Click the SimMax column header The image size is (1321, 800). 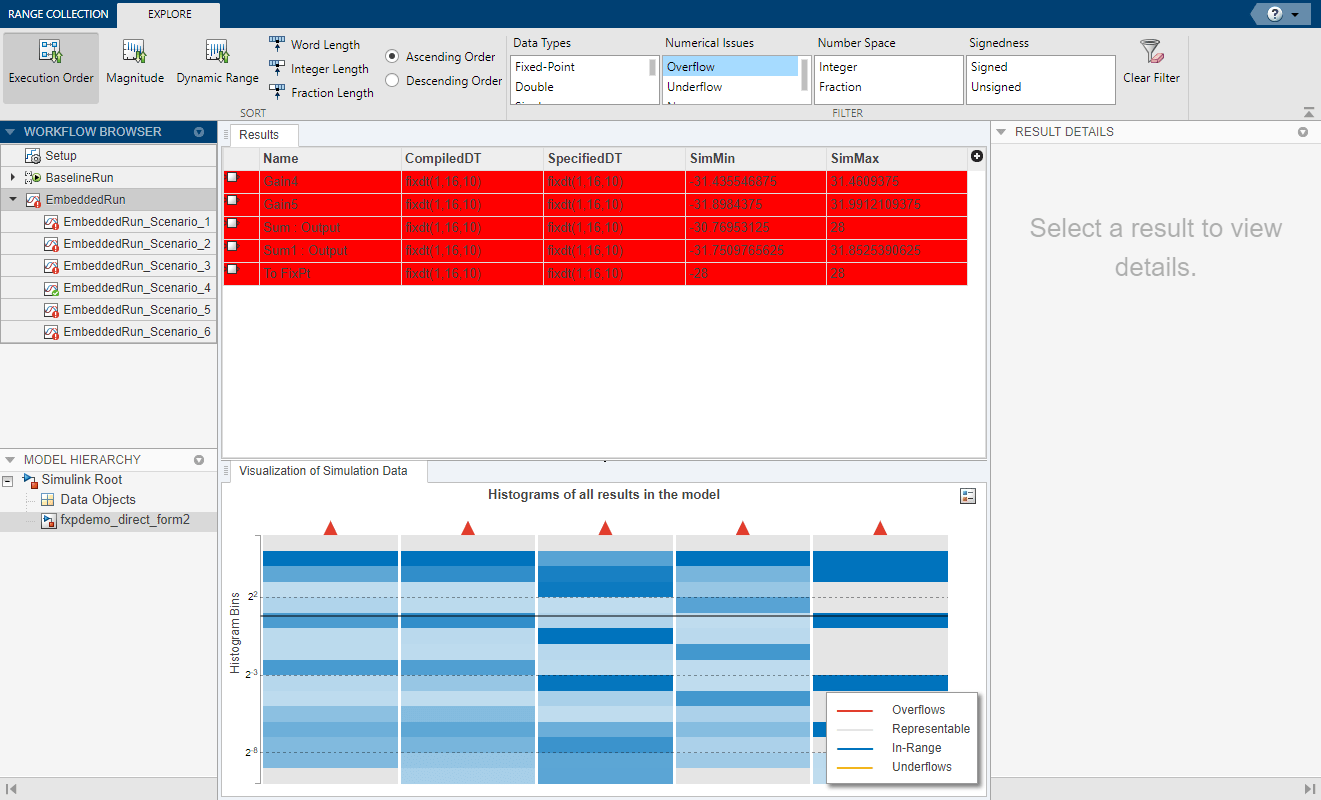point(854,158)
